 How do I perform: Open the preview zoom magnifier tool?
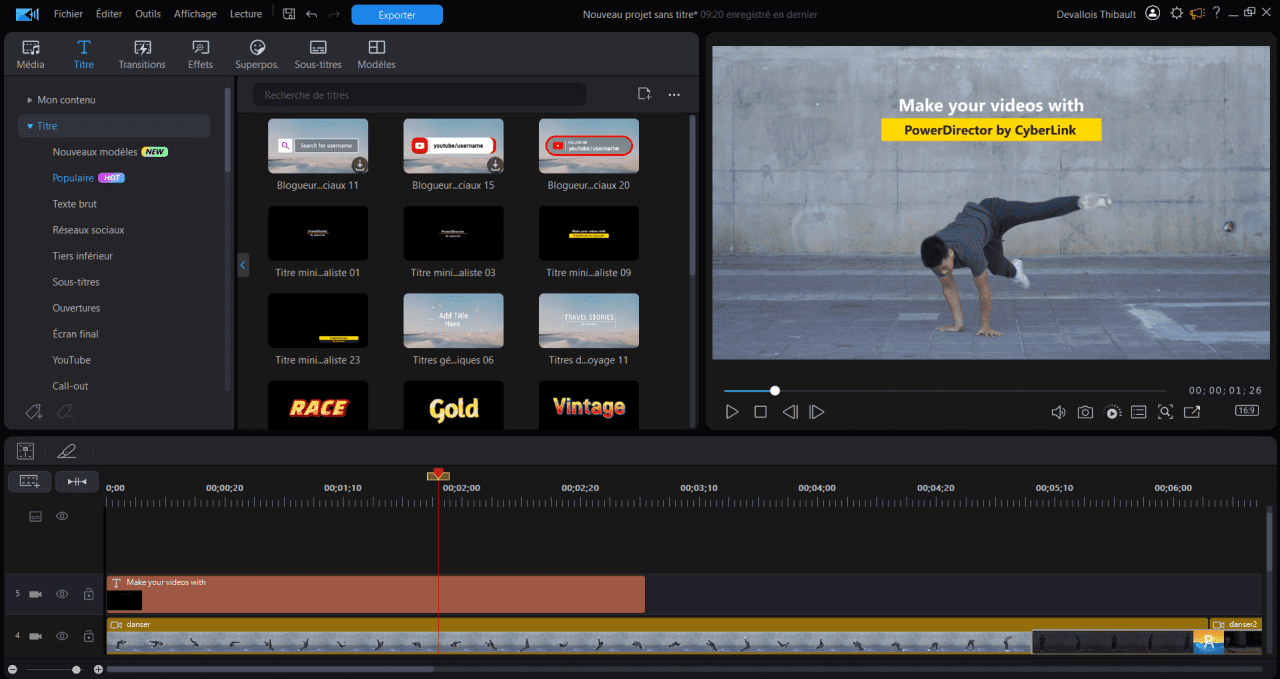tap(1165, 411)
